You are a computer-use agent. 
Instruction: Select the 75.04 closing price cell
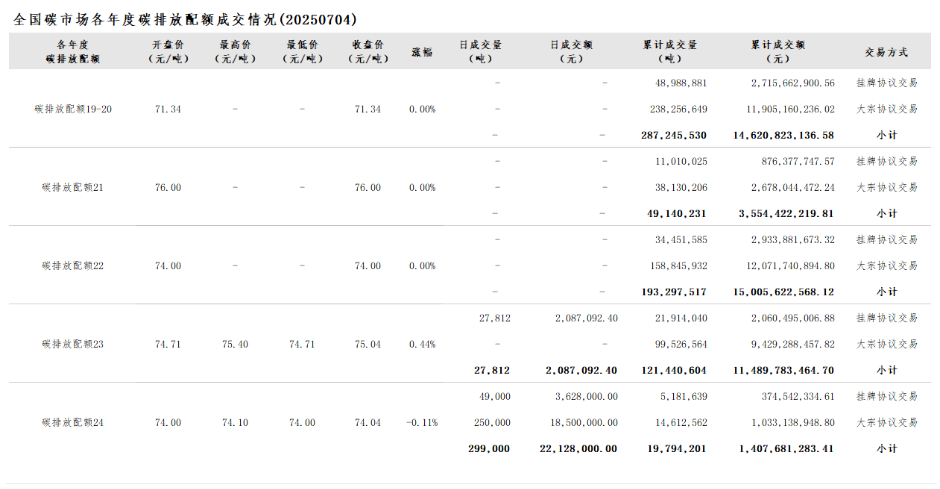(368, 344)
